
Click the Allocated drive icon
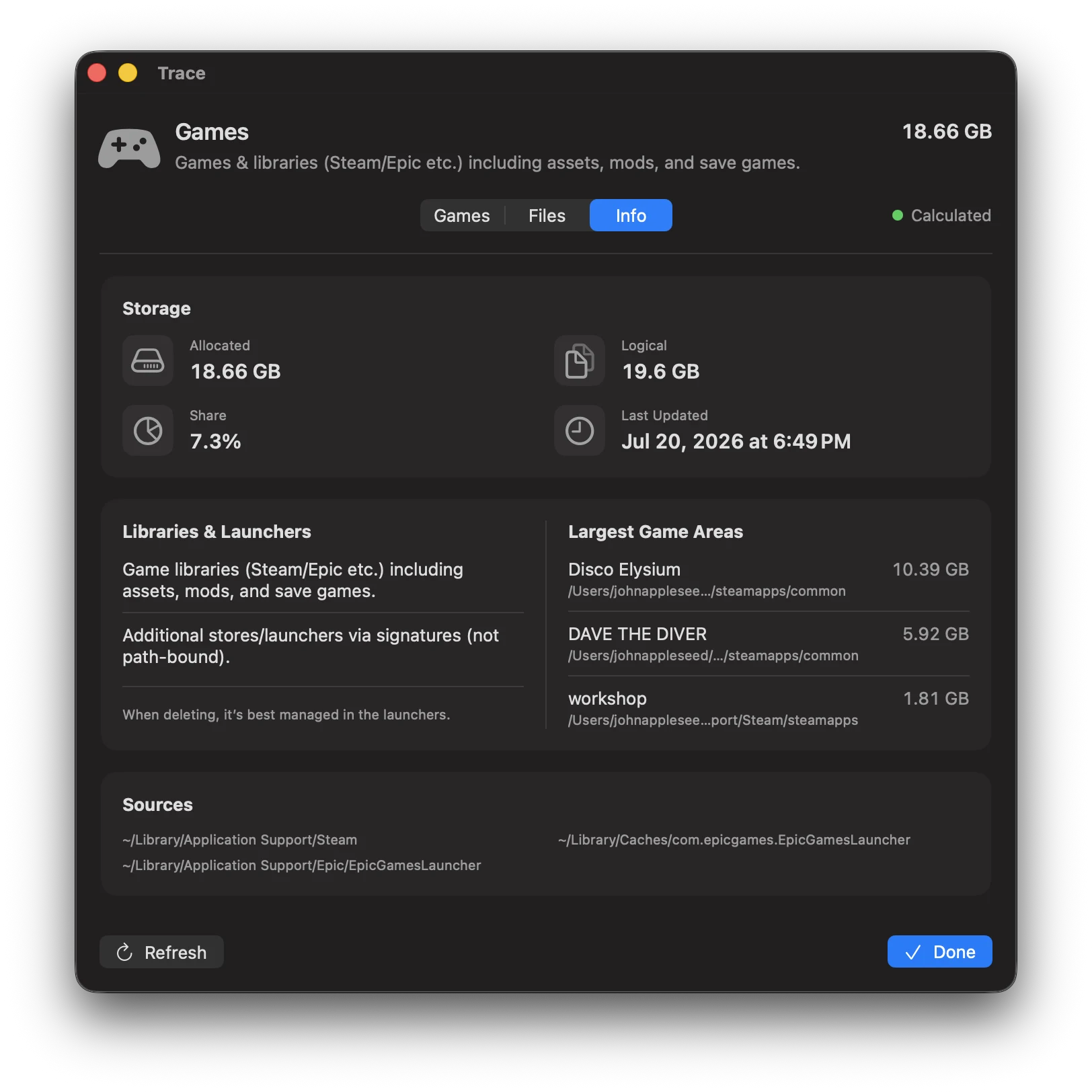tap(148, 360)
